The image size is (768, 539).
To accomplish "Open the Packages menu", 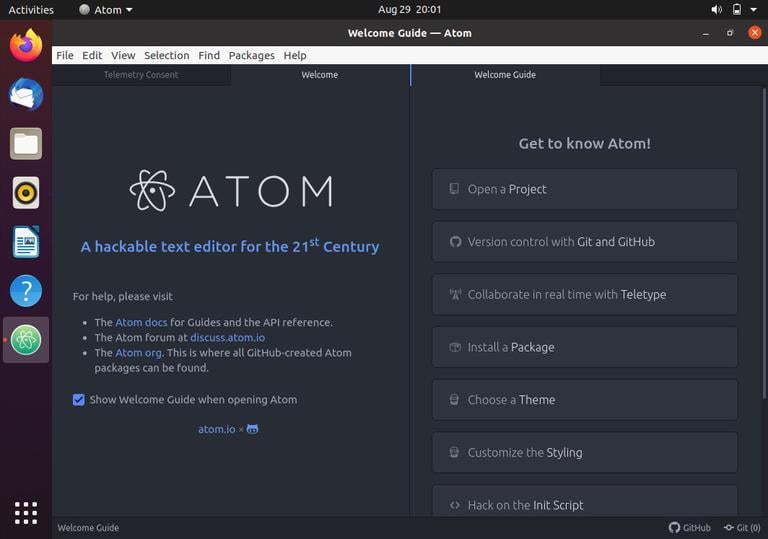I will pos(252,55).
